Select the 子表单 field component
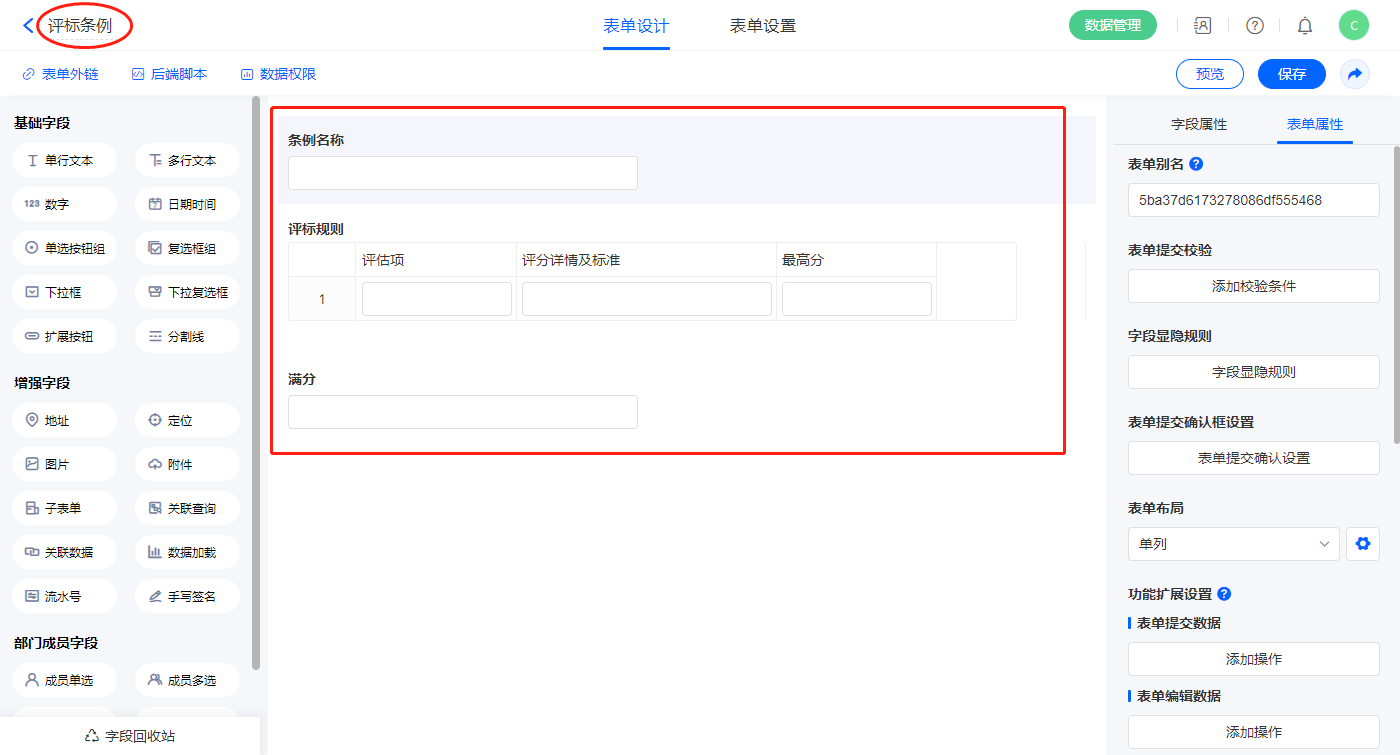 pos(64,508)
